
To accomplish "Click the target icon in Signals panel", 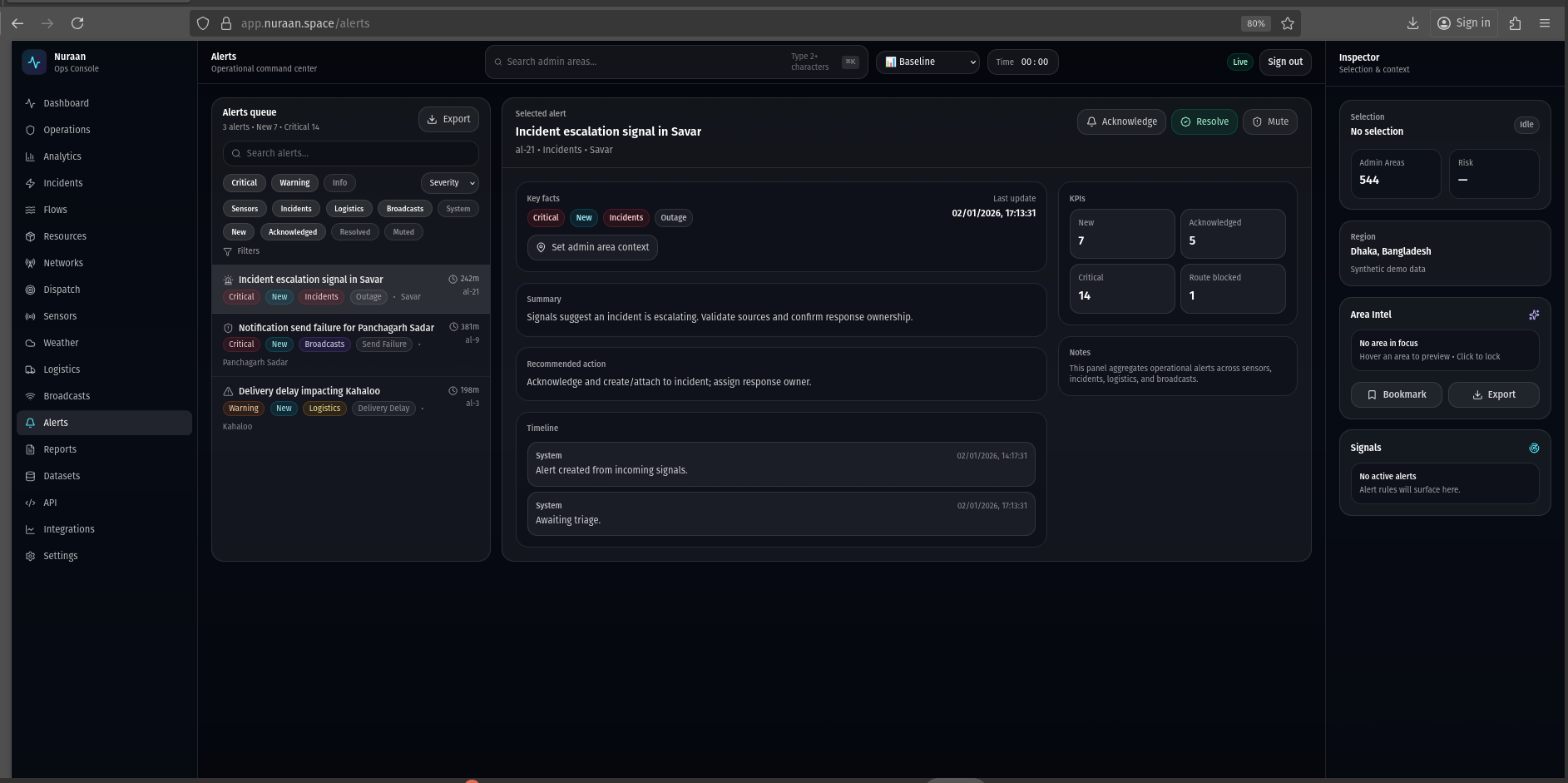I will 1533,448.
